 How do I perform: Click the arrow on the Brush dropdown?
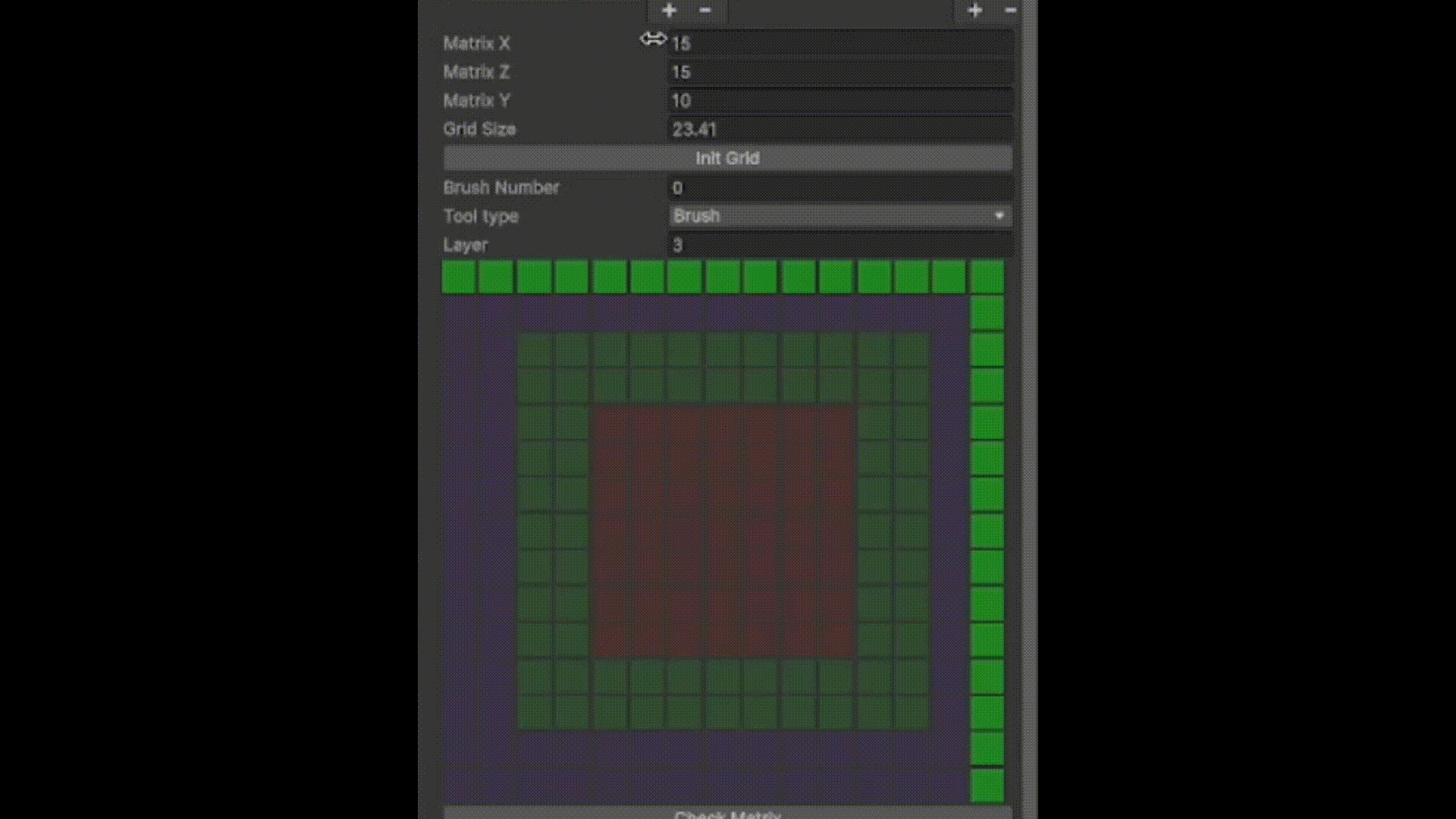[999, 216]
